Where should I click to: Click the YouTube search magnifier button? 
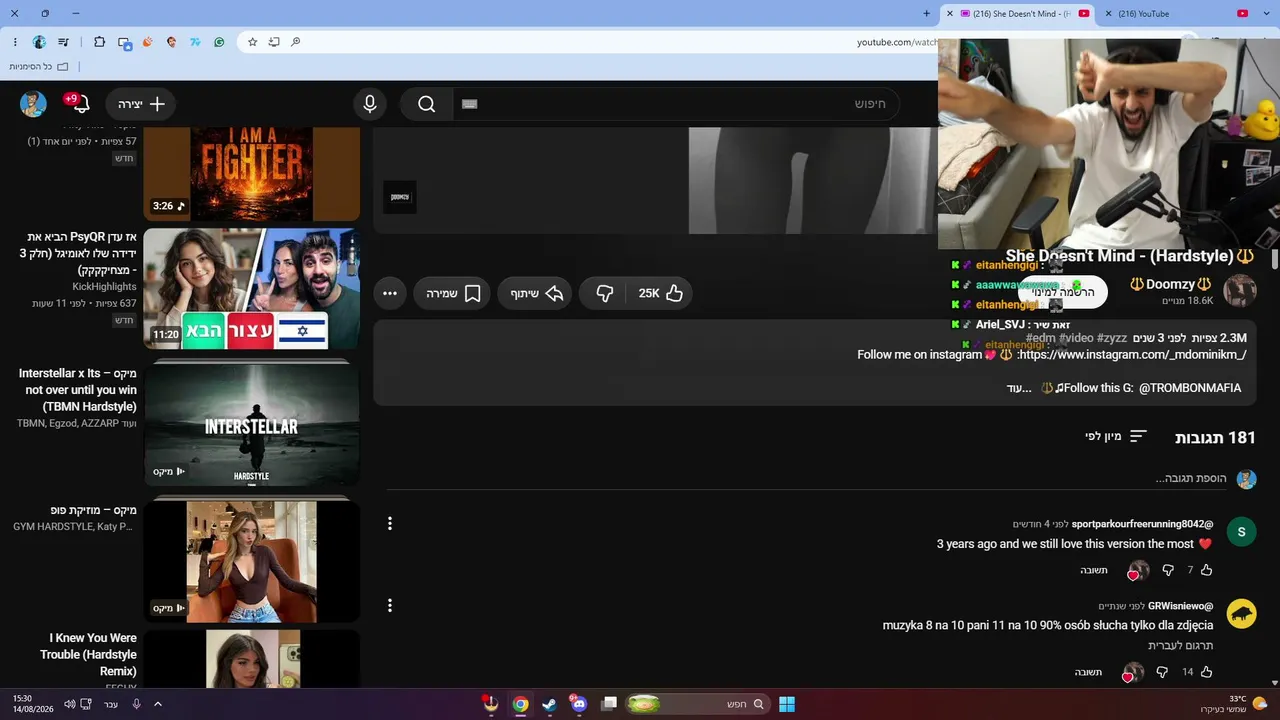427,104
